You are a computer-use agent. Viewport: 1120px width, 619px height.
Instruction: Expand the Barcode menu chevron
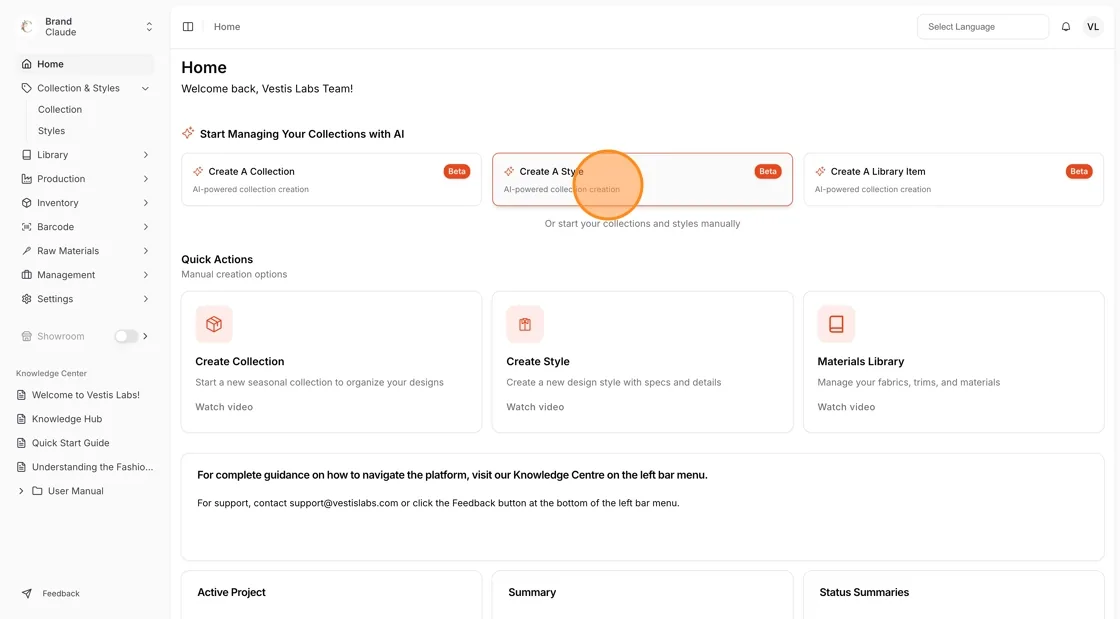[145, 227]
